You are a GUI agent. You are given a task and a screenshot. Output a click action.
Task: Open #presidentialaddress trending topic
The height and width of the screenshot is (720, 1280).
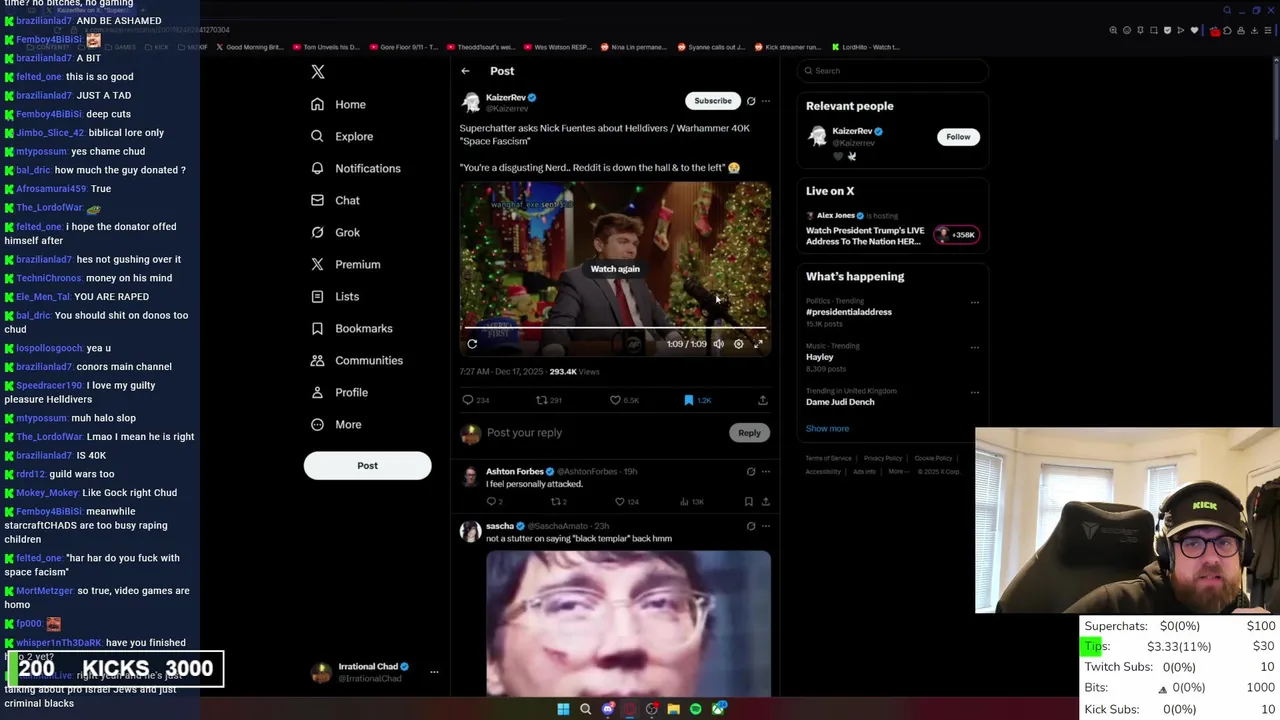[x=849, y=312]
